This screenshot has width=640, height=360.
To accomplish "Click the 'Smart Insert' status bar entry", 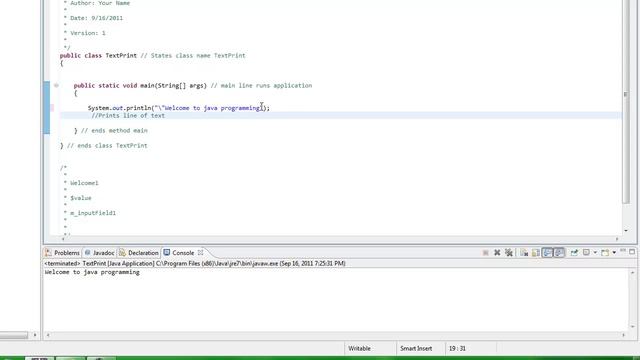I will pyautogui.click(x=416, y=348).
